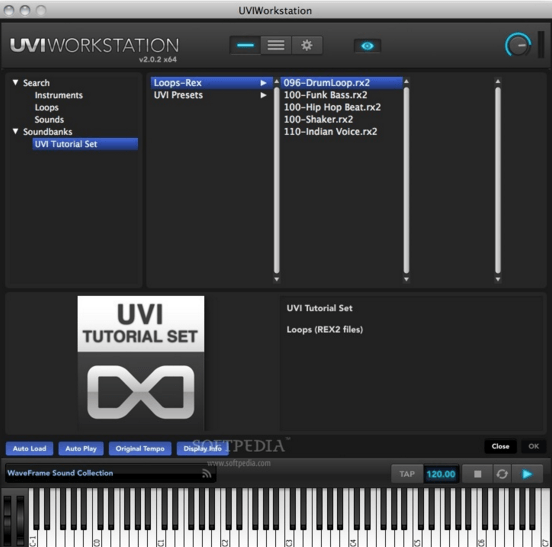Select 096-DrumLoop.rx2 file
The image size is (552, 547).
click(x=341, y=83)
